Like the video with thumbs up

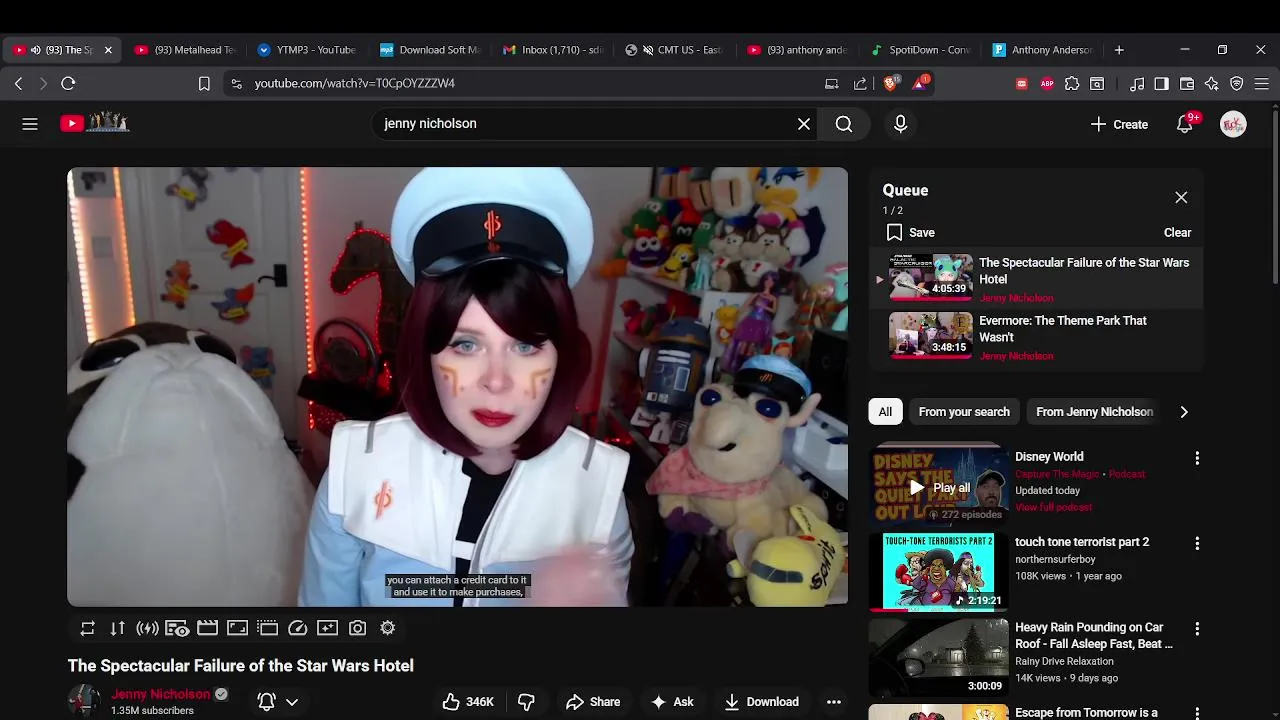coord(468,702)
